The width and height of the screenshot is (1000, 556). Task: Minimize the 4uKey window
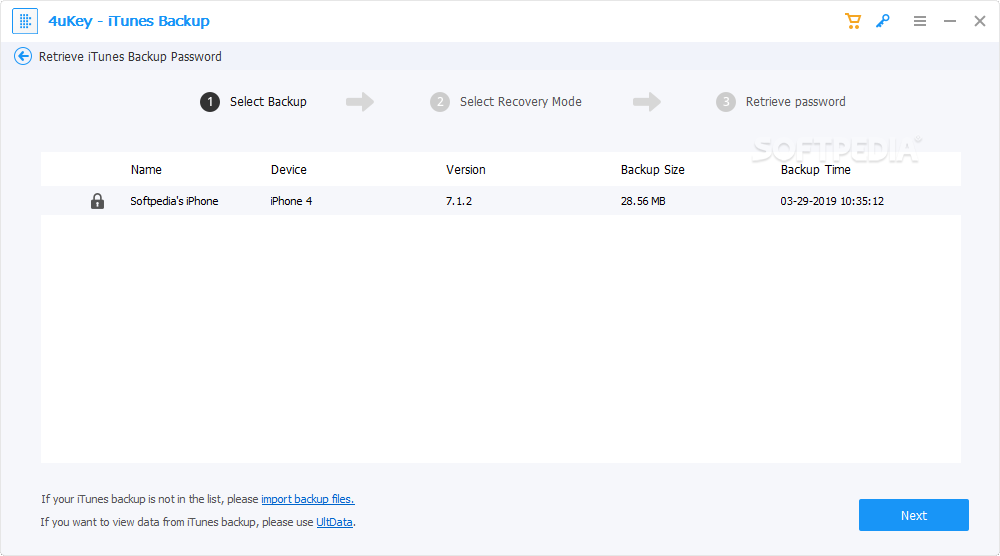coord(950,21)
